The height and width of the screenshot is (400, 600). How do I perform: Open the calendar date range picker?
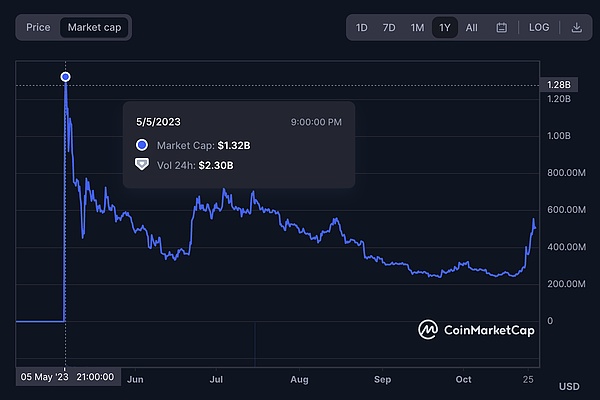click(x=501, y=28)
